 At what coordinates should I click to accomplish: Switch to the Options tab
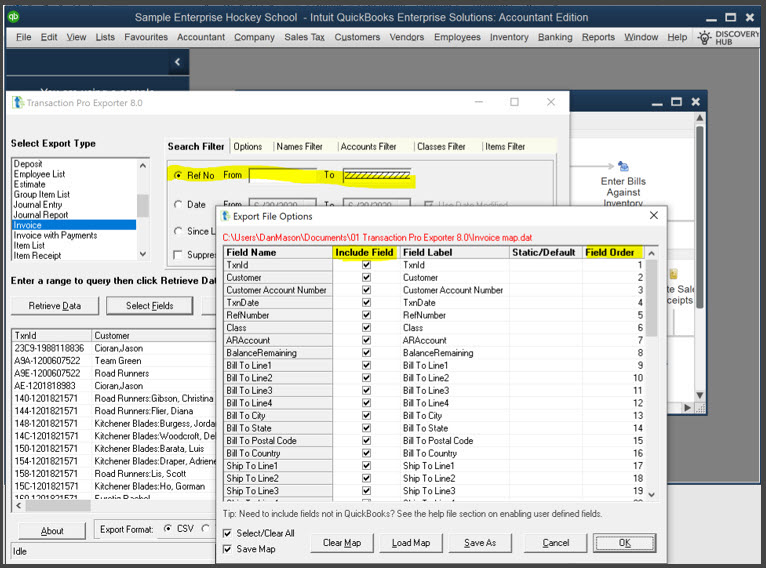click(248, 147)
